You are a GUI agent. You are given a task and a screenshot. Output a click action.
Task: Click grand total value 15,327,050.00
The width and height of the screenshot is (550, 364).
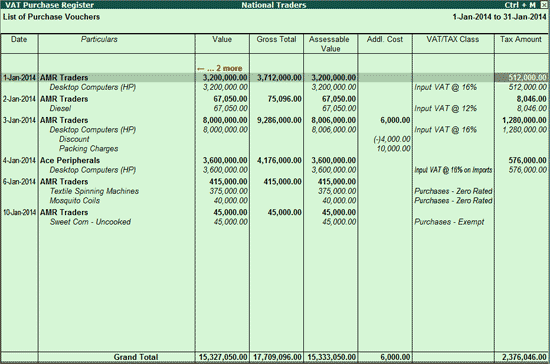[223, 357]
